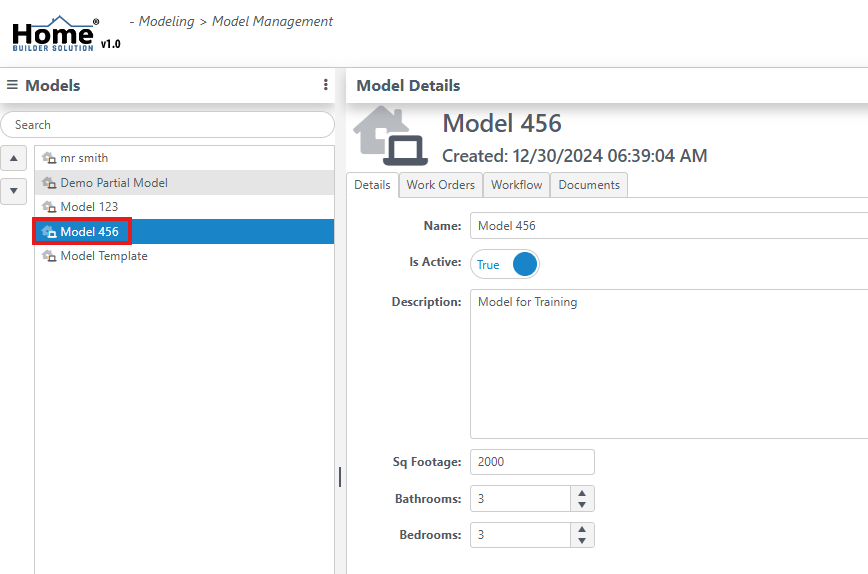
Task: Increase the Bedrooms value
Action: coord(582,529)
